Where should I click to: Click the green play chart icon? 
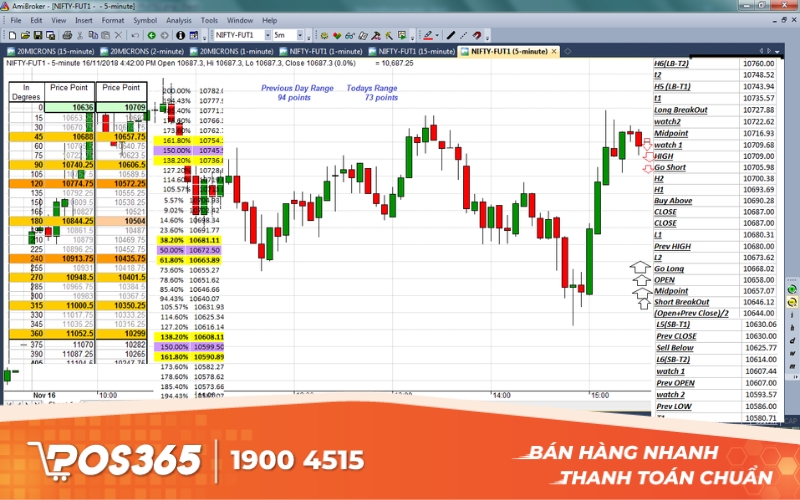pyautogui.click(x=402, y=35)
